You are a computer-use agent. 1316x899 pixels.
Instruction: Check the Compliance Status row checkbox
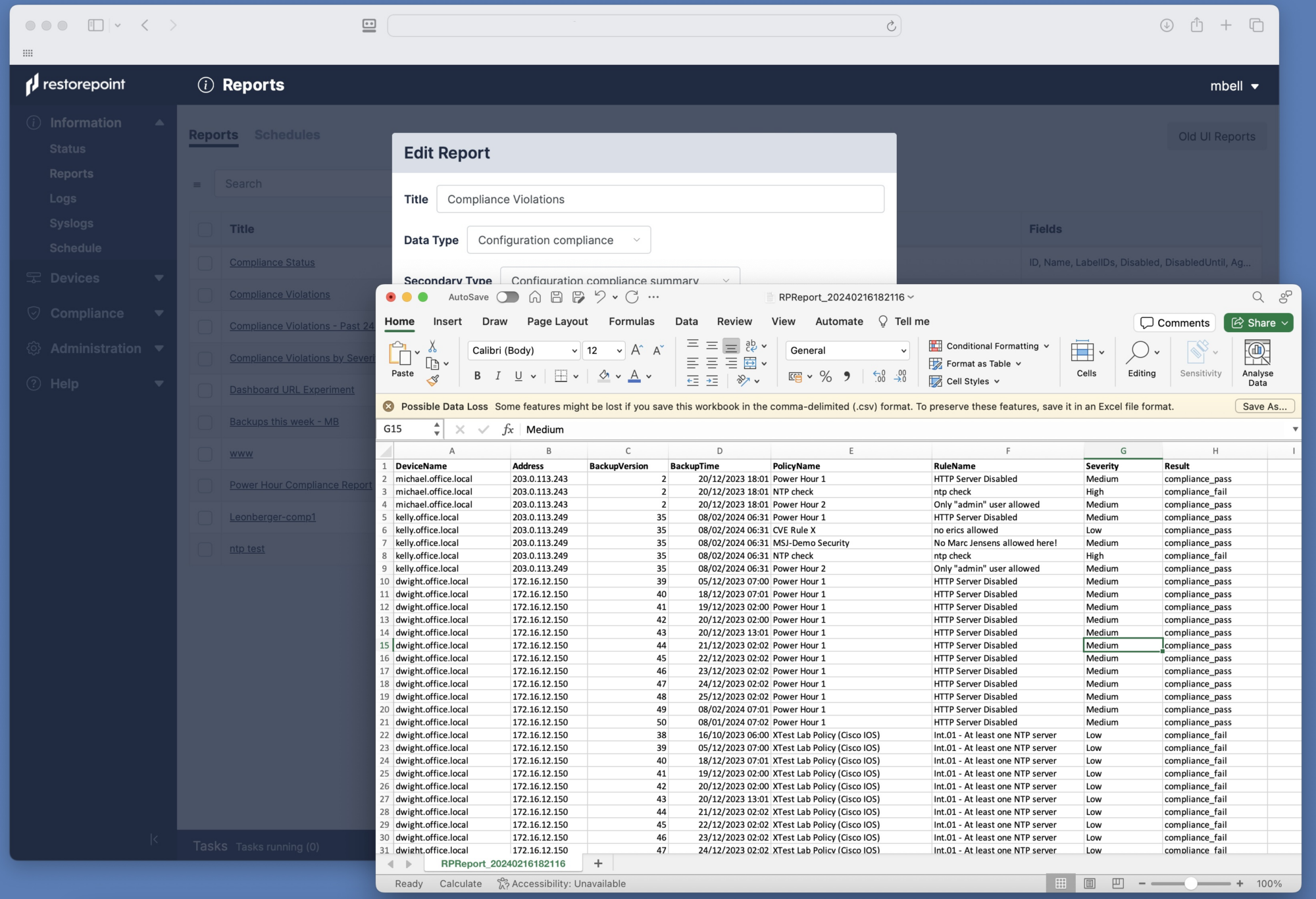click(205, 263)
